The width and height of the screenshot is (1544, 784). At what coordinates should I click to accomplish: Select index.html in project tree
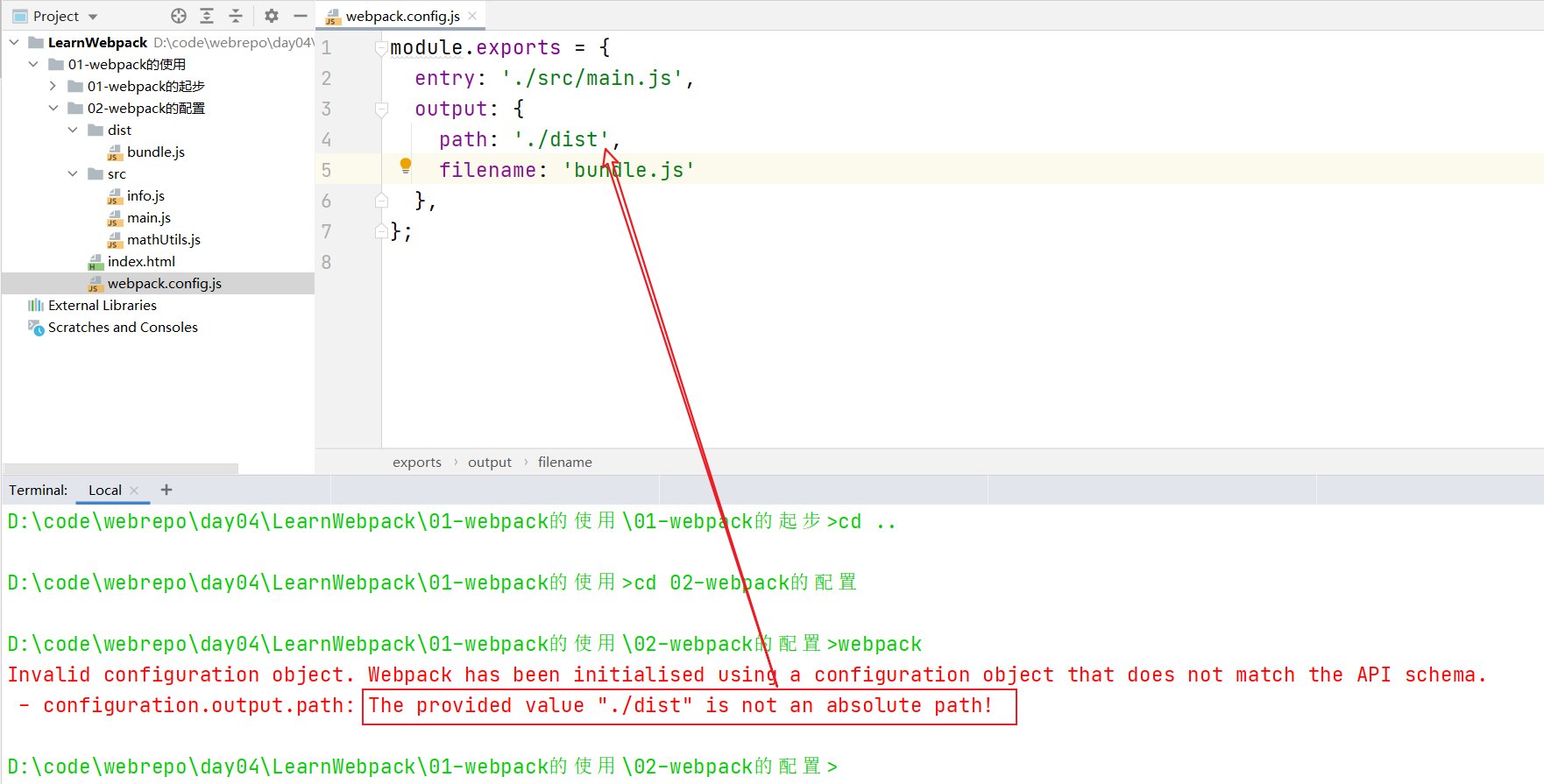pyautogui.click(x=141, y=261)
